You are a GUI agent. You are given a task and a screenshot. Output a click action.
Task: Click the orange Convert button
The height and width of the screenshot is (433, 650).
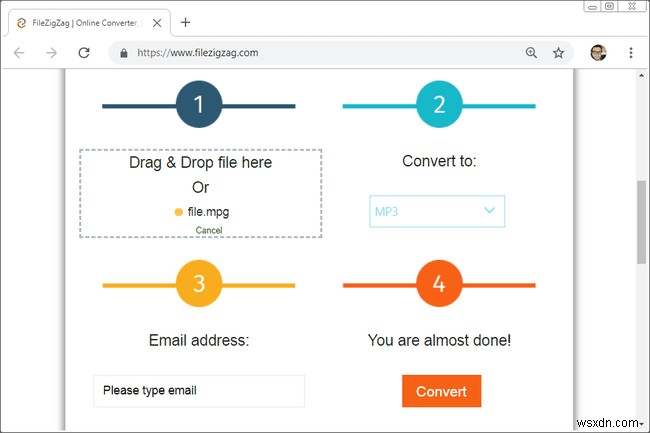441,391
